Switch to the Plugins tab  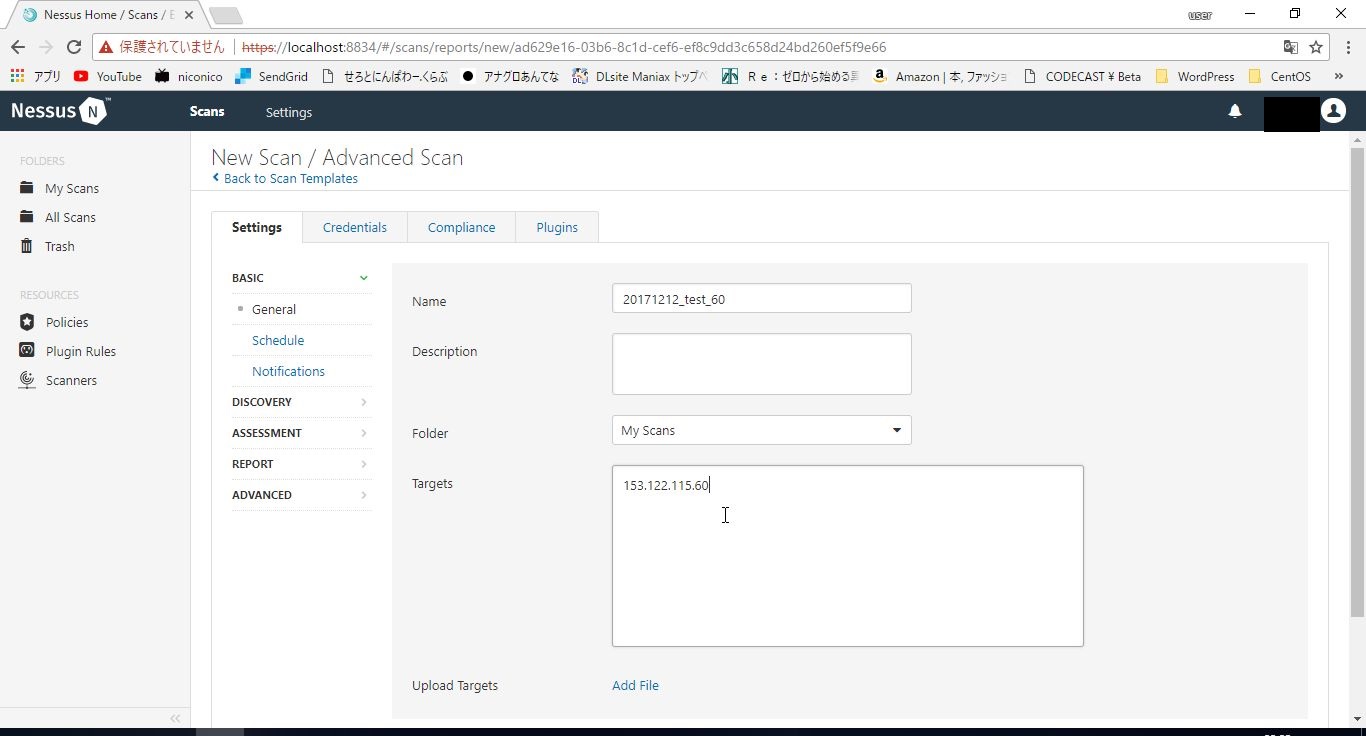click(557, 227)
